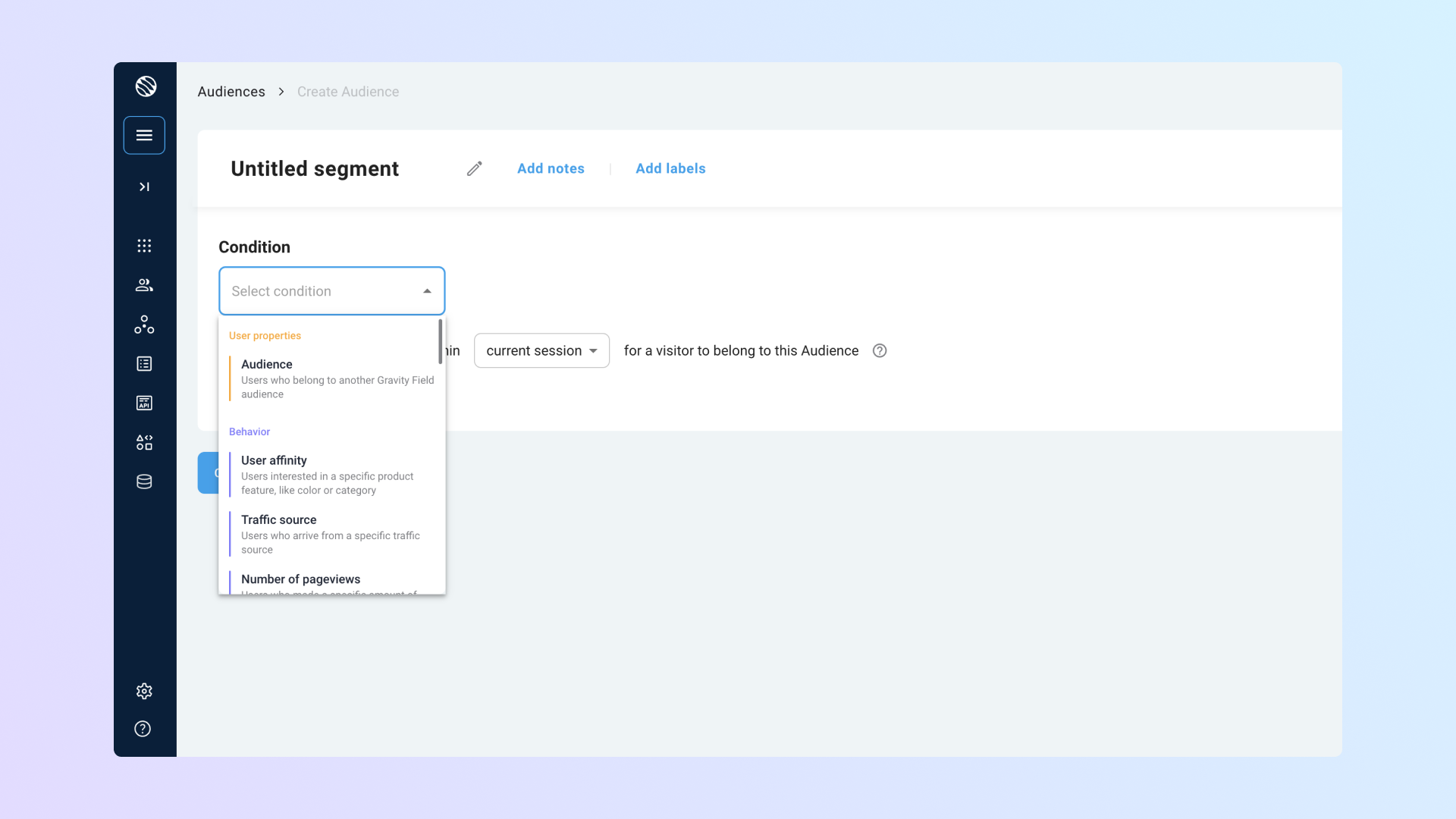
Task: Click the help question mark in the sidebar
Action: (143, 729)
